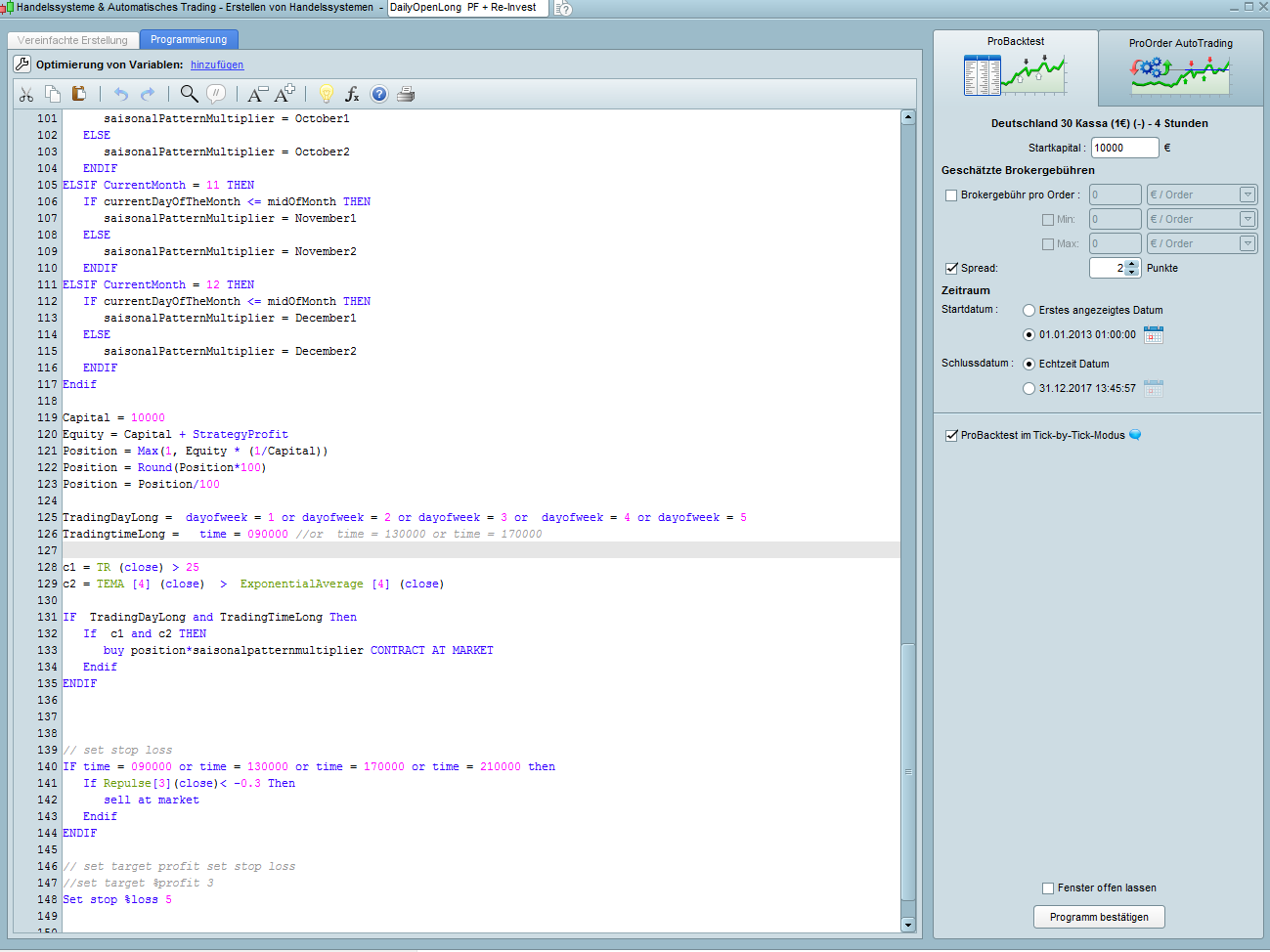Open search with the magnifier icon
The width and height of the screenshot is (1270, 952).
click(189, 94)
